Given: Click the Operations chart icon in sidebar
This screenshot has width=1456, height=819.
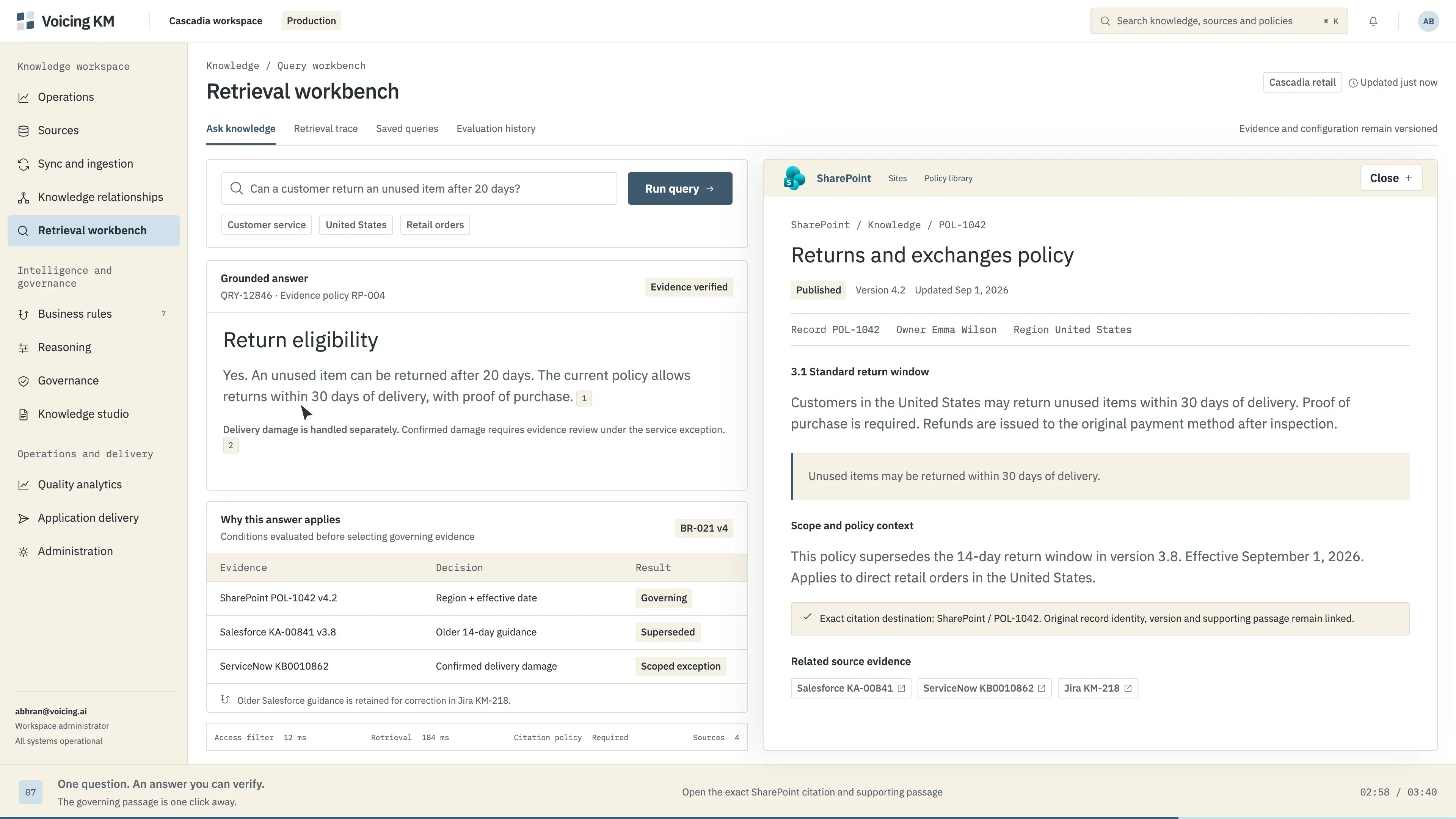Looking at the screenshot, I should (23, 97).
